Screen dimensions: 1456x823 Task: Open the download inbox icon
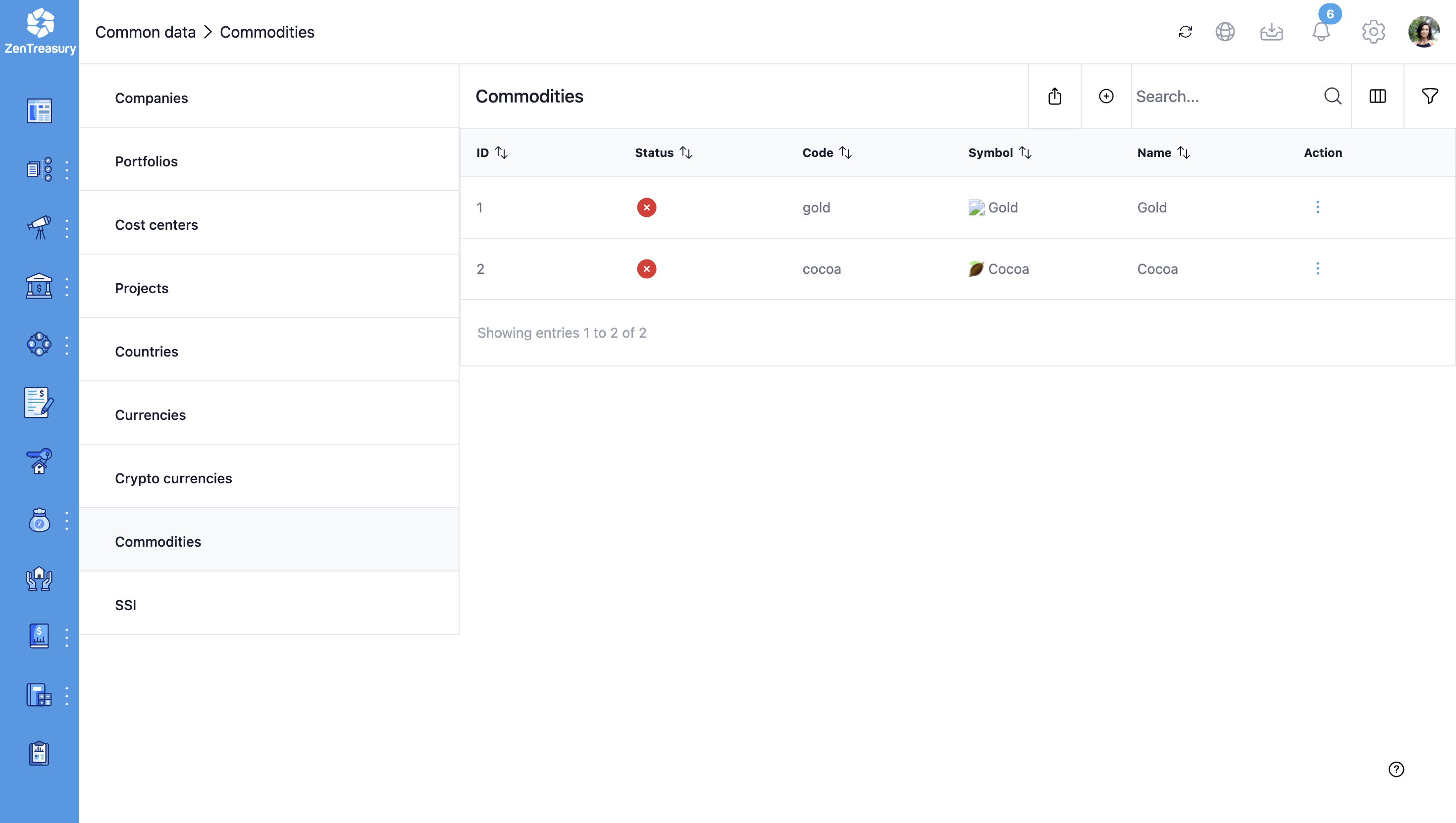(x=1271, y=32)
